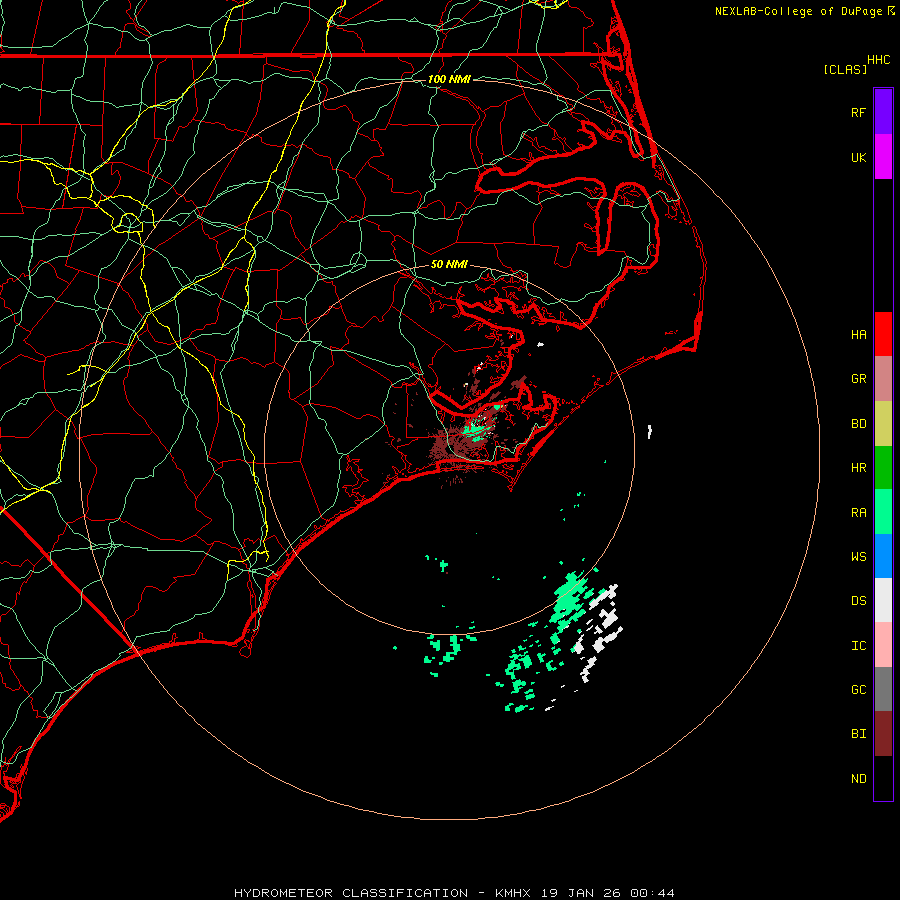Click the DS legend label
Image resolution: width=900 pixels, height=900 pixels.
pos(858,601)
